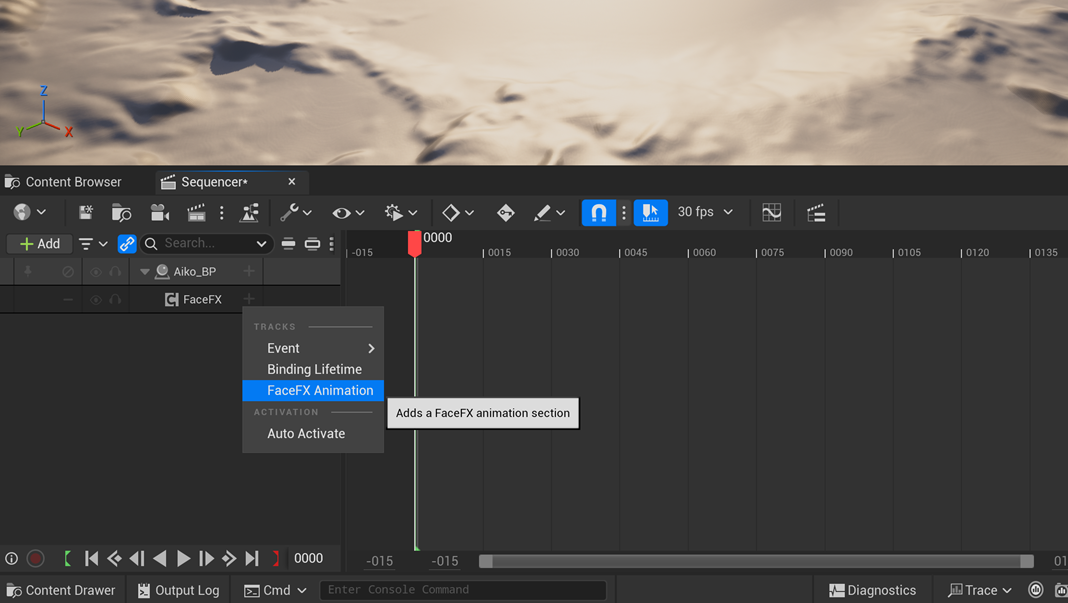Open the search field dropdown arrow
Image resolution: width=1068 pixels, height=603 pixels.
[262, 244]
